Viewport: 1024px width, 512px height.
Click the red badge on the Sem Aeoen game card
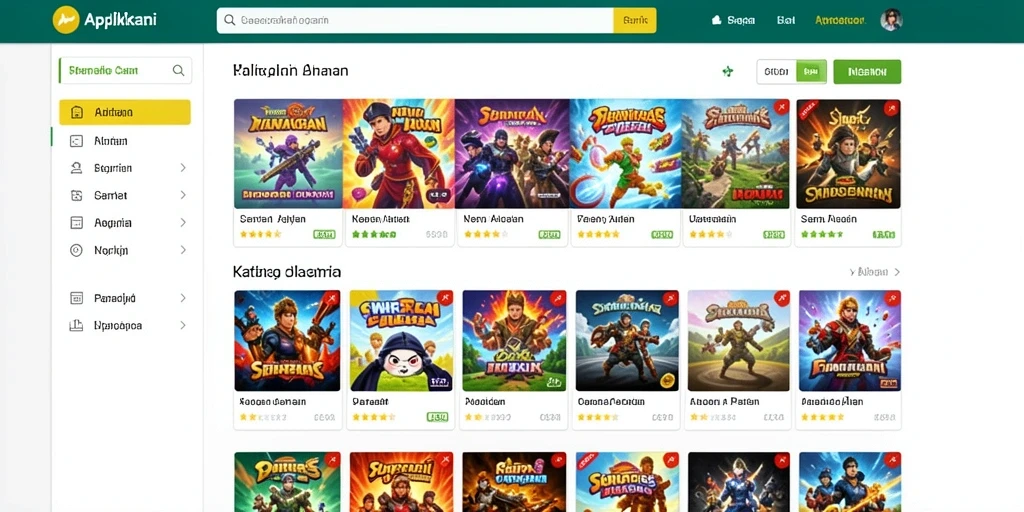point(891,108)
